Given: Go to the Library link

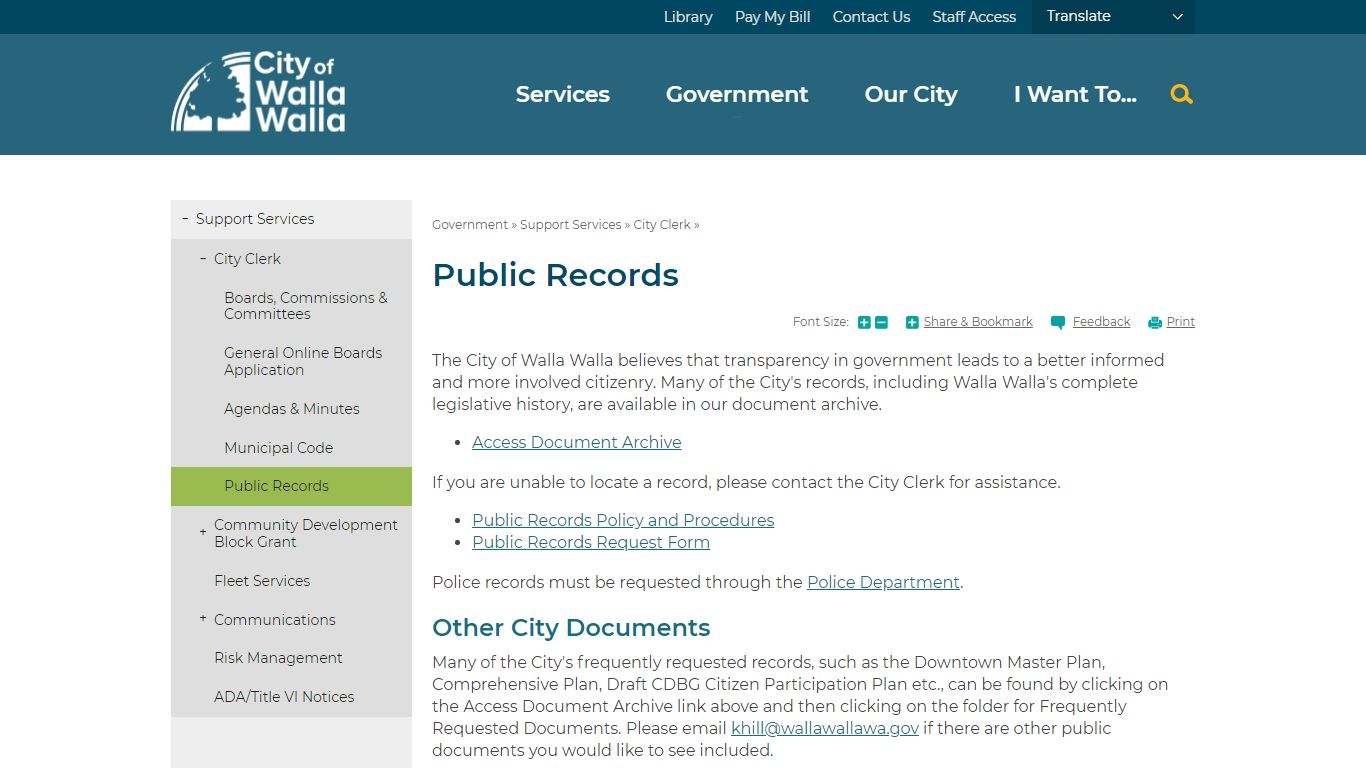Looking at the screenshot, I should point(688,17).
